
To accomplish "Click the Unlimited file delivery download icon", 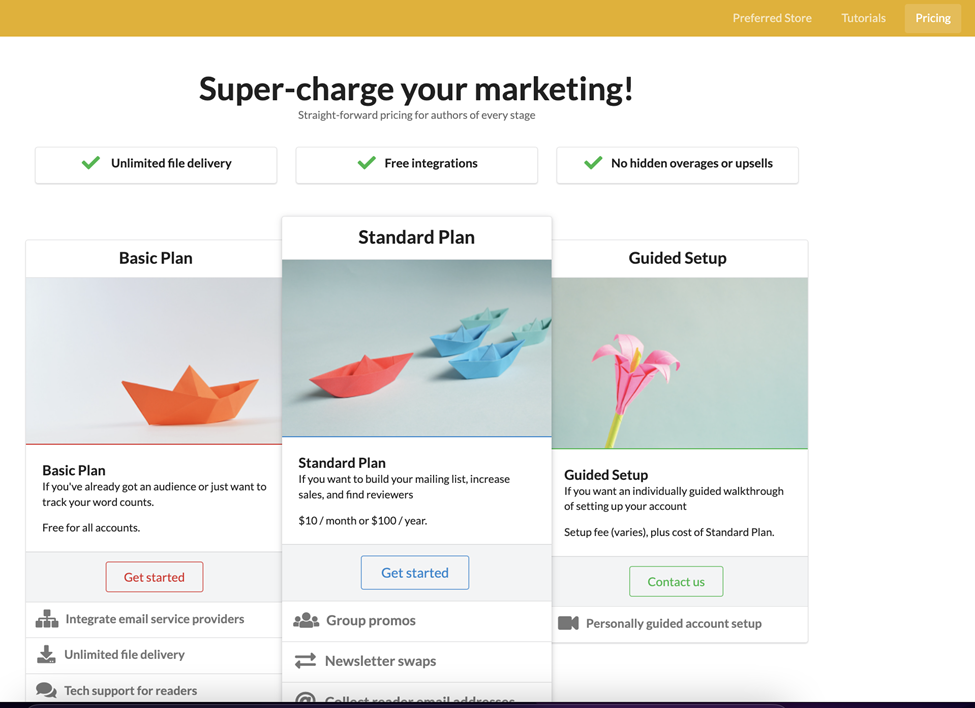I will pos(46,654).
